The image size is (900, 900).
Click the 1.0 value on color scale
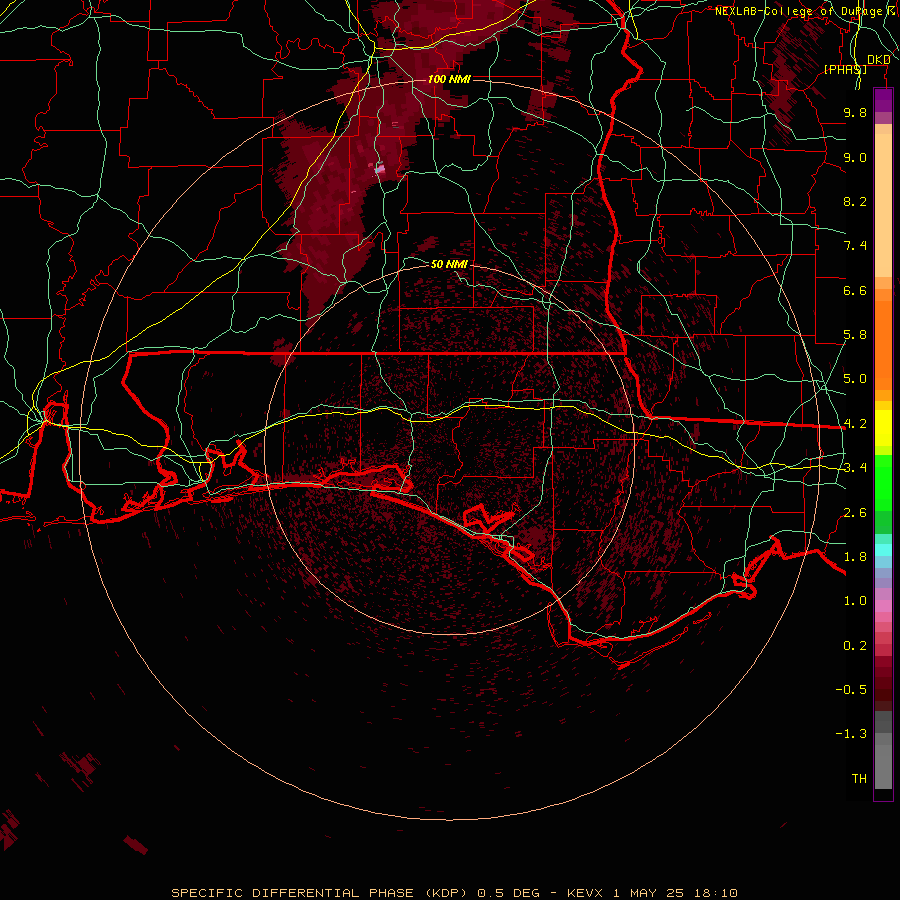point(855,601)
